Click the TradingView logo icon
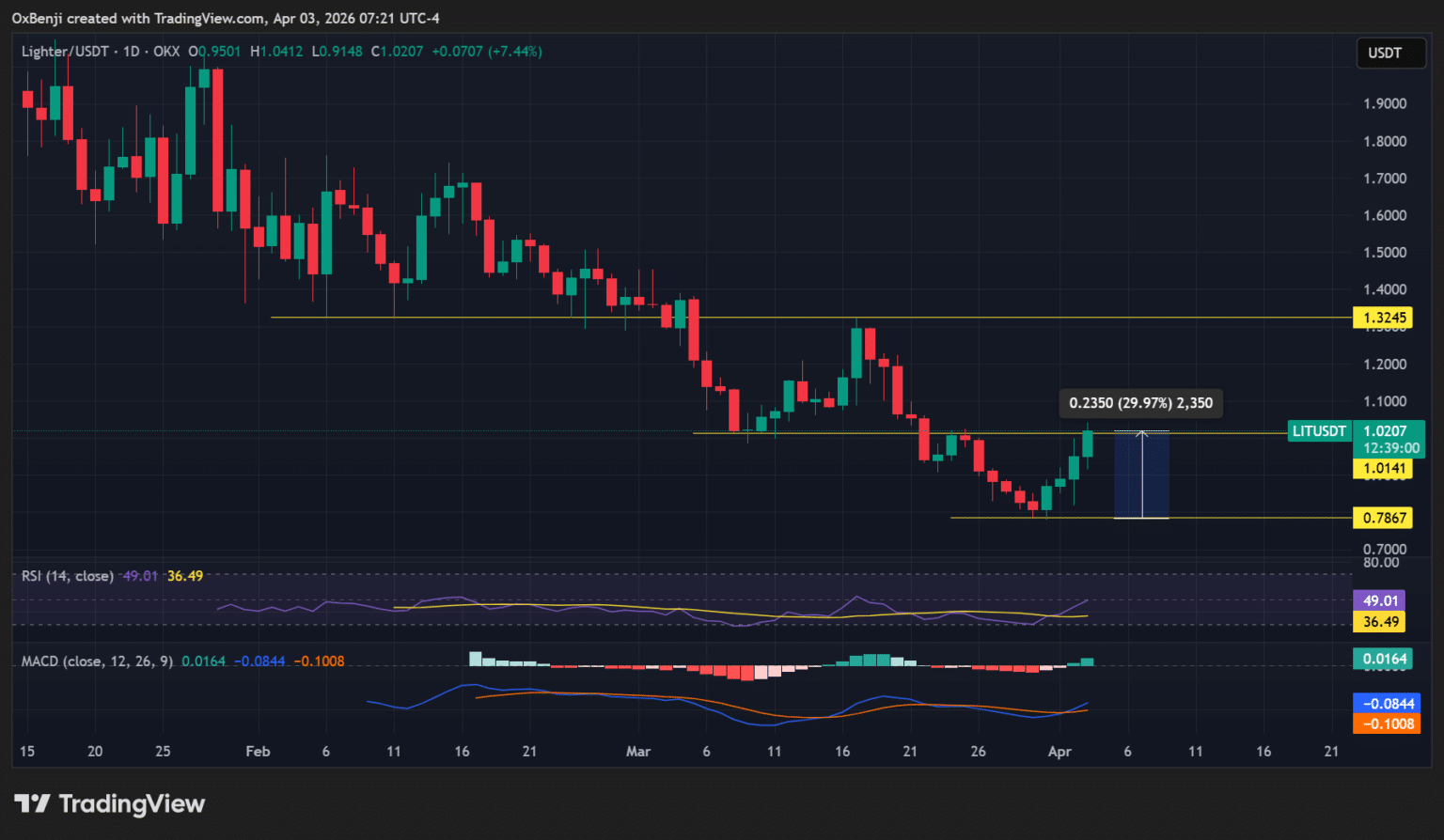The width and height of the screenshot is (1444, 840). (32, 803)
